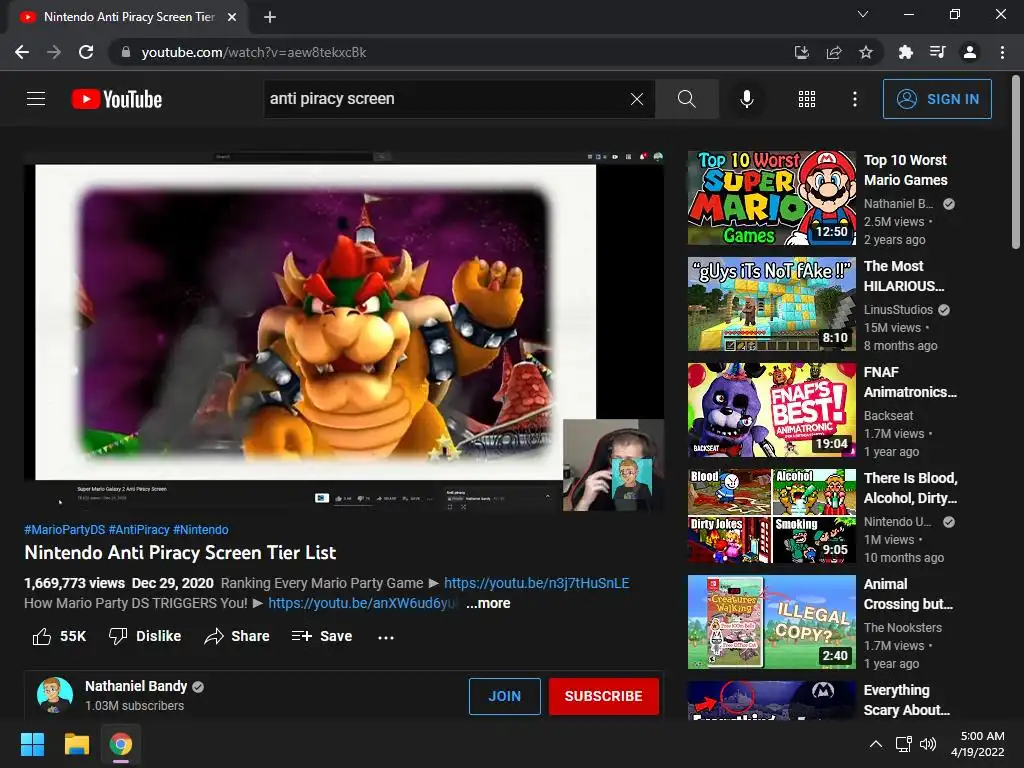Click the main video player

tap(344, 330)
